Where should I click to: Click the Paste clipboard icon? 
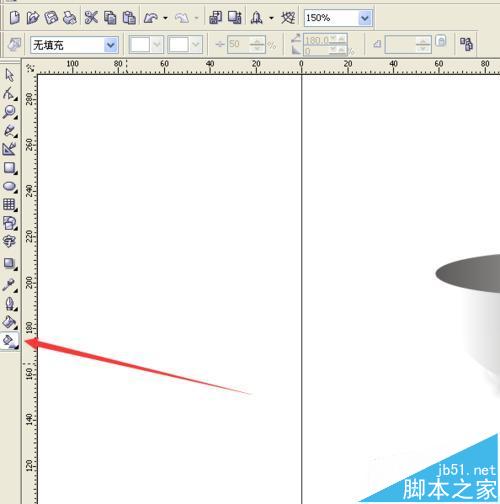[129, 18]
